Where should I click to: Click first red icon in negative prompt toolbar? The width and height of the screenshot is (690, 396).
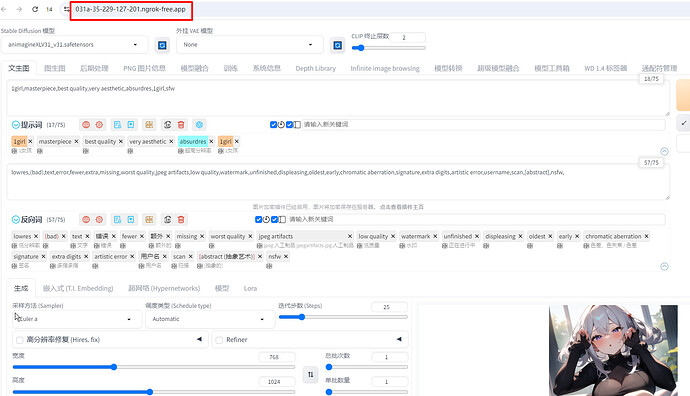click(x=86, y=219)
